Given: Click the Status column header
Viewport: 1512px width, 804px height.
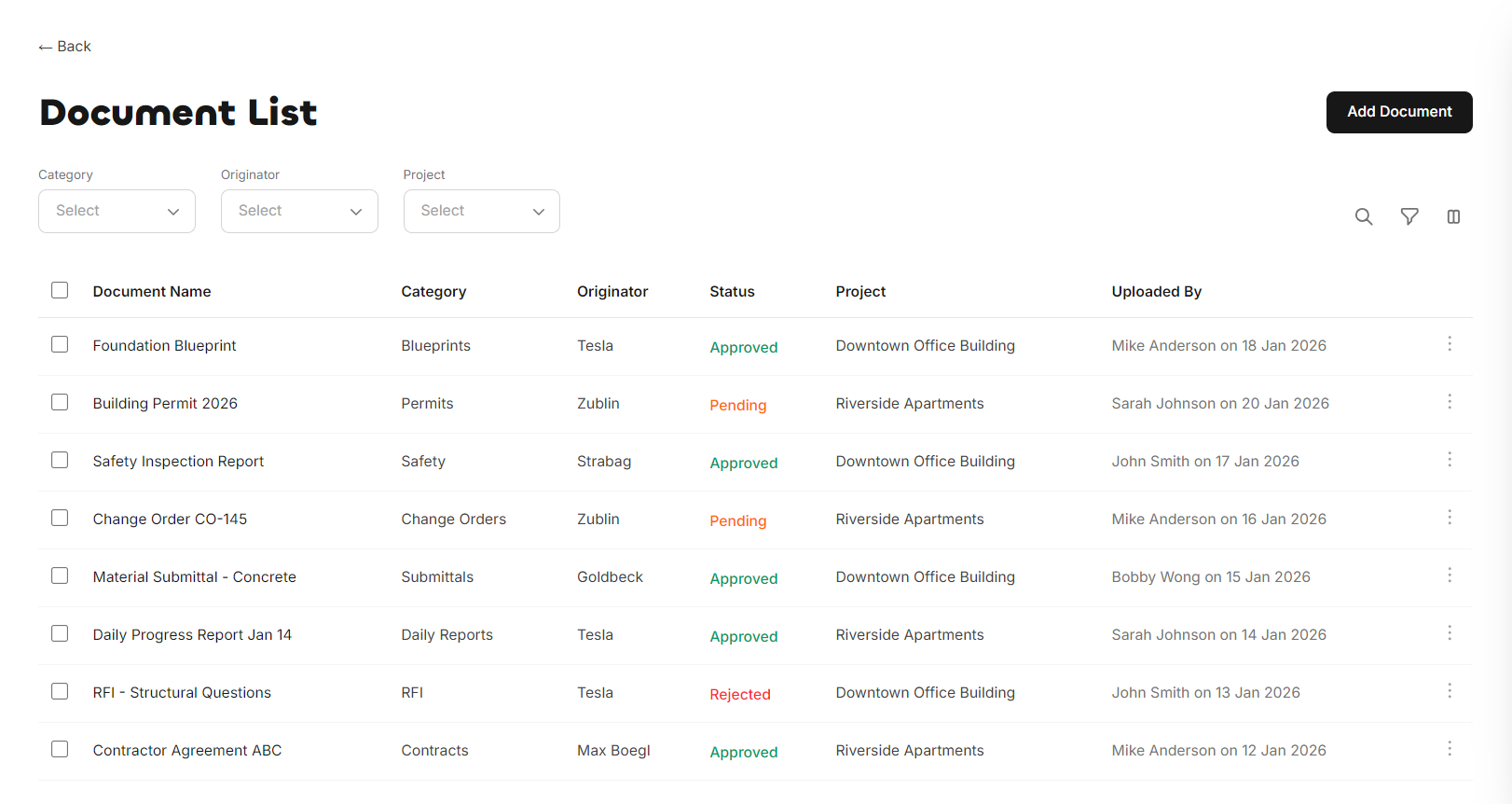Looking at the screenshot, I should [732, 292].
